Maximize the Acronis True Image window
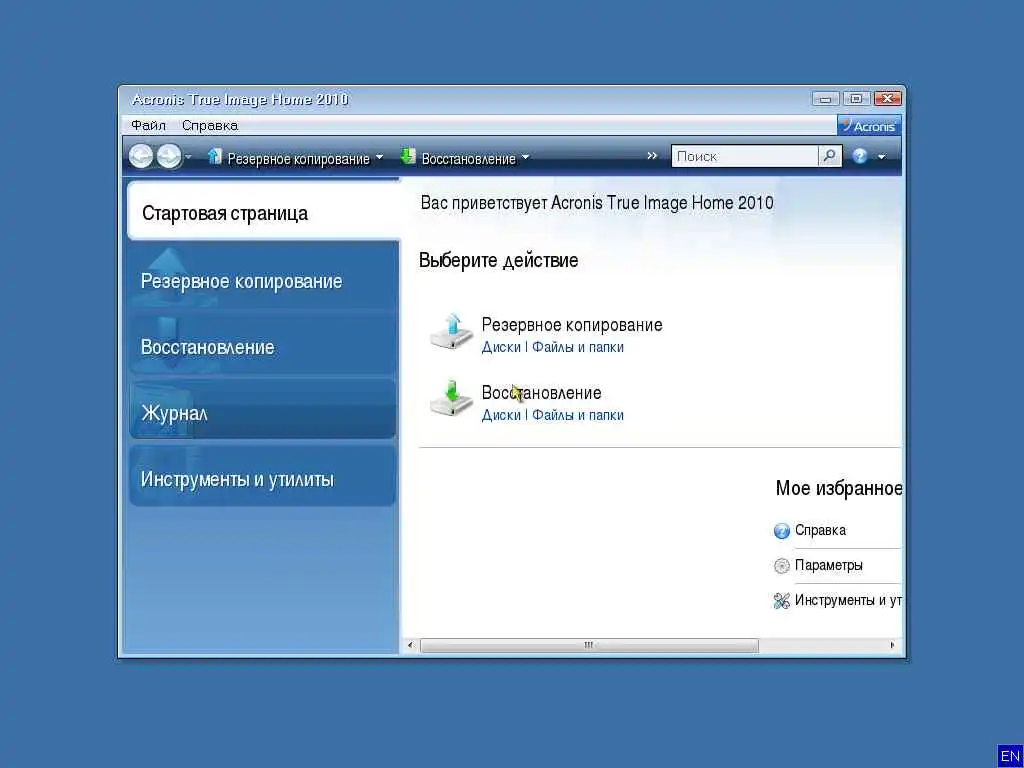 (x=856, y=99)
